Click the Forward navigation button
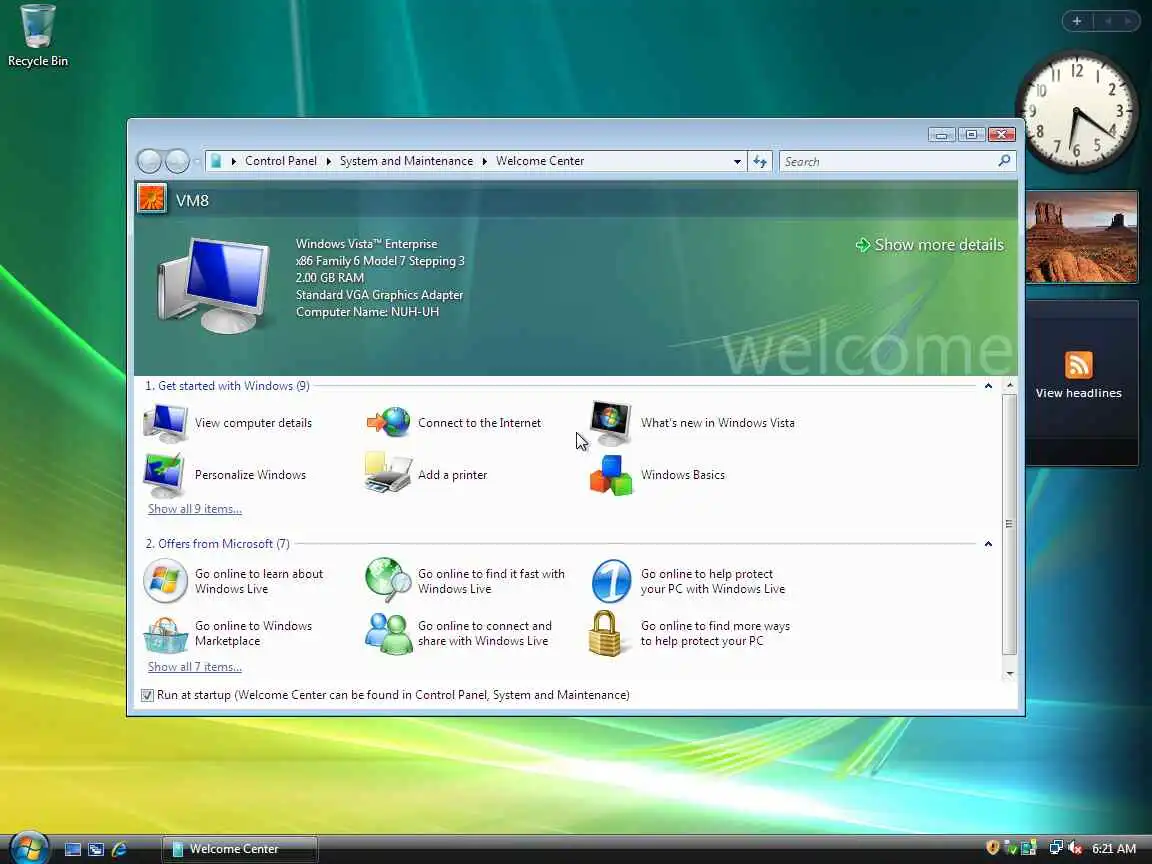Viewport: 1152px width, 864px height. pos(177,161)
